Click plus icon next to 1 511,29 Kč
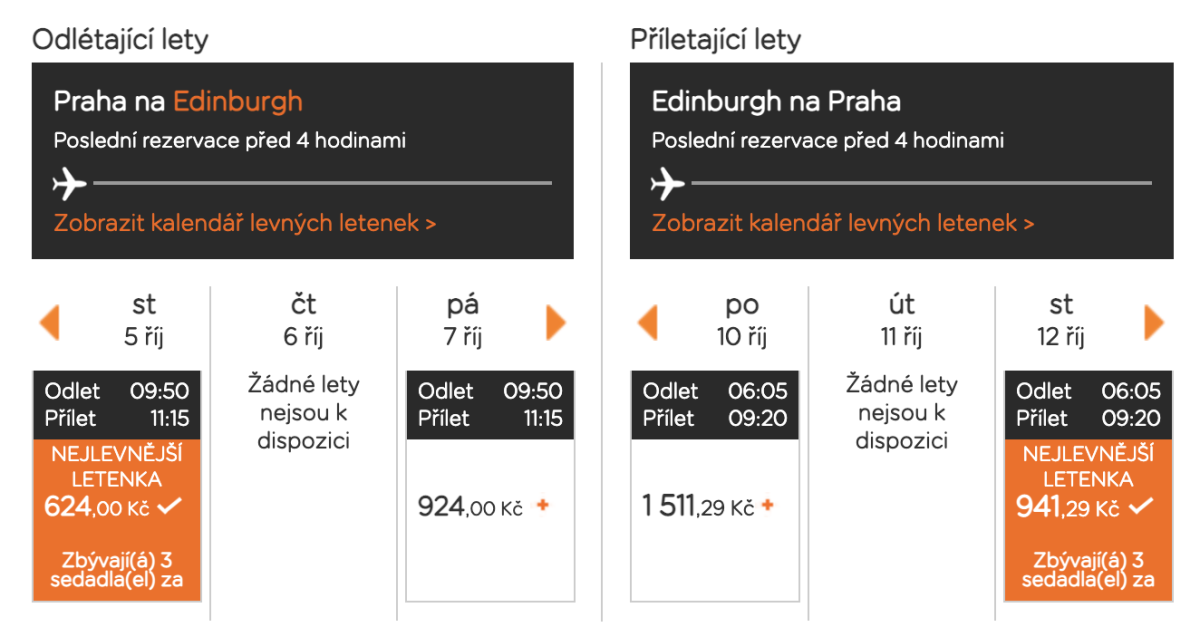 click(768, 506)
